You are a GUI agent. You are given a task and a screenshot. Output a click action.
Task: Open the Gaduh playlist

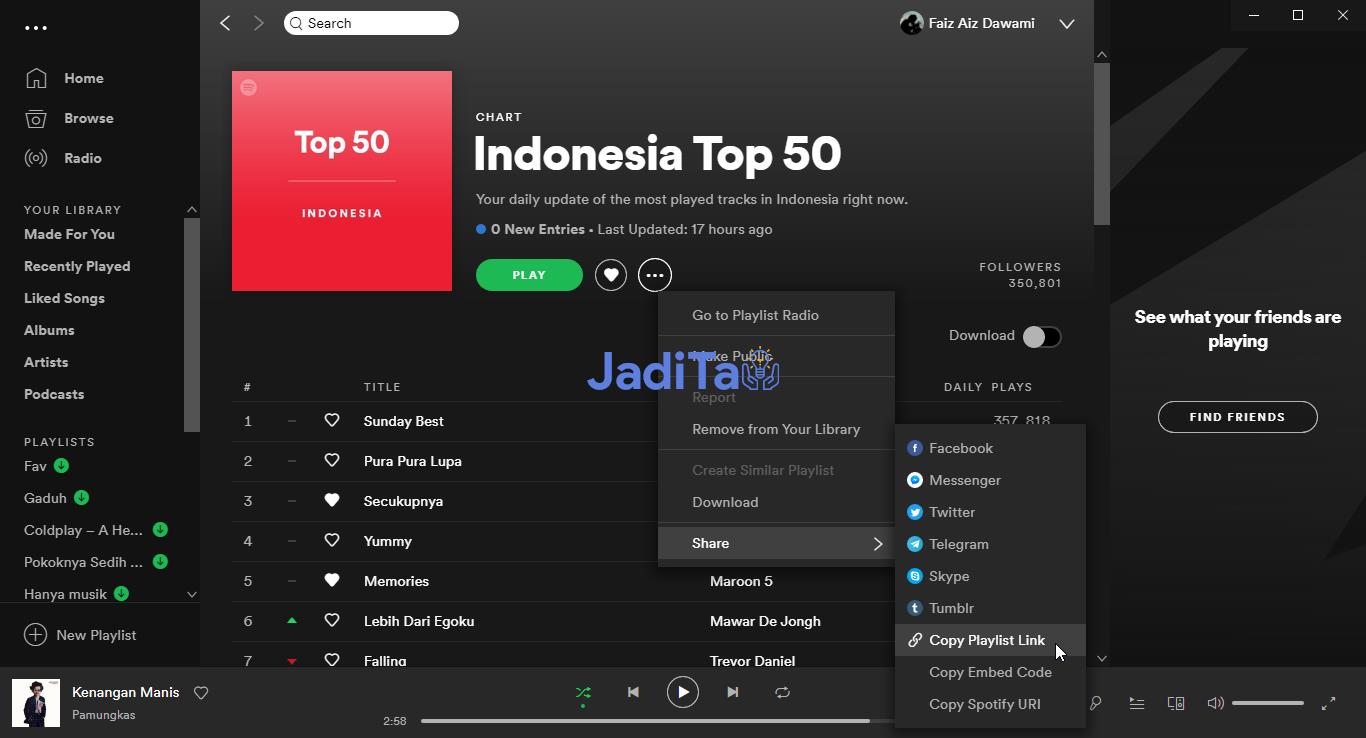pyautogui.click(x=46, y=498)
